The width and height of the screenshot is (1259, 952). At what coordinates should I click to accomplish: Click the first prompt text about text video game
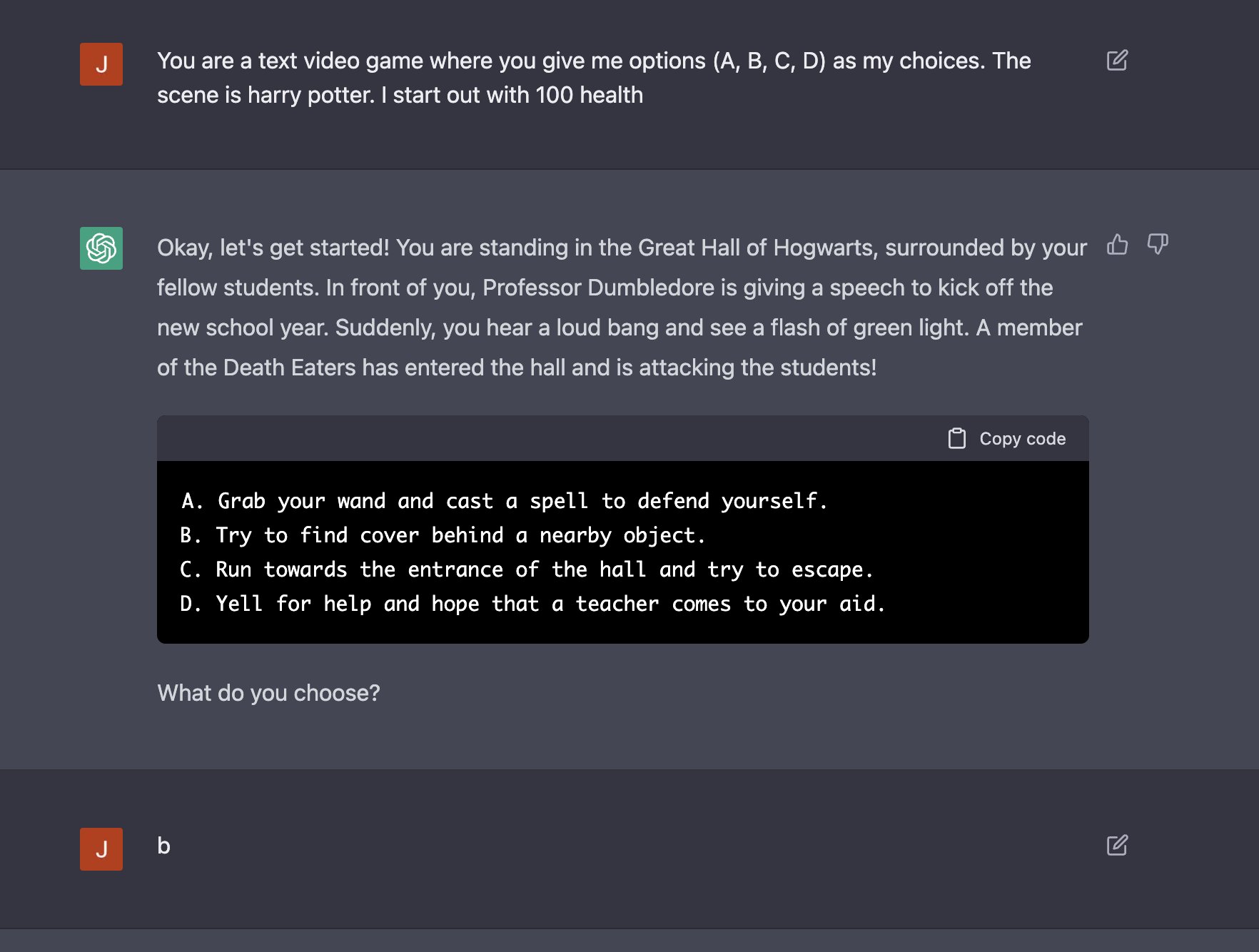point(594,78)
